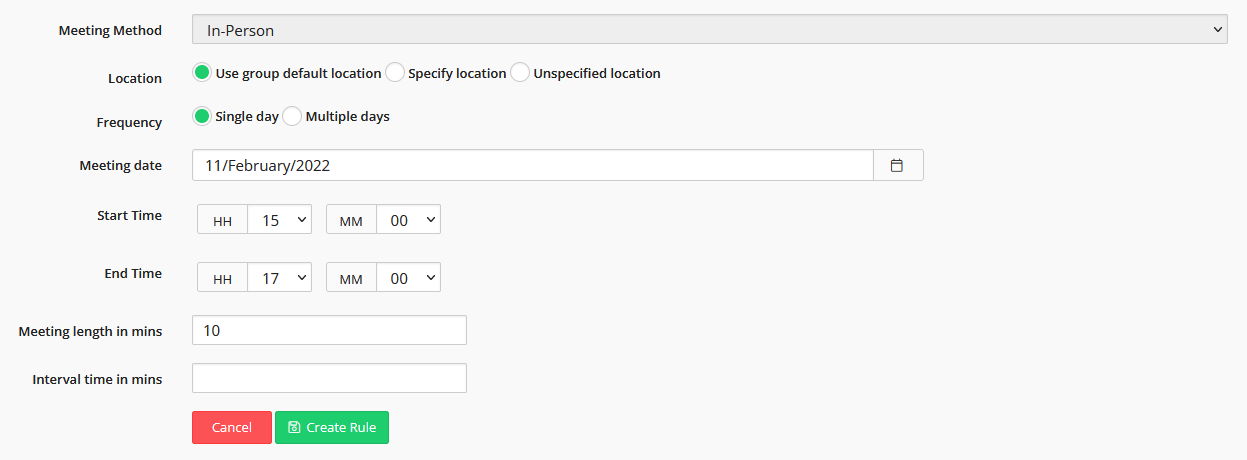This screenshot has width=1247, height=460.
Task: Expand the Start Time minutes dropdown
Action: (408, 220)
